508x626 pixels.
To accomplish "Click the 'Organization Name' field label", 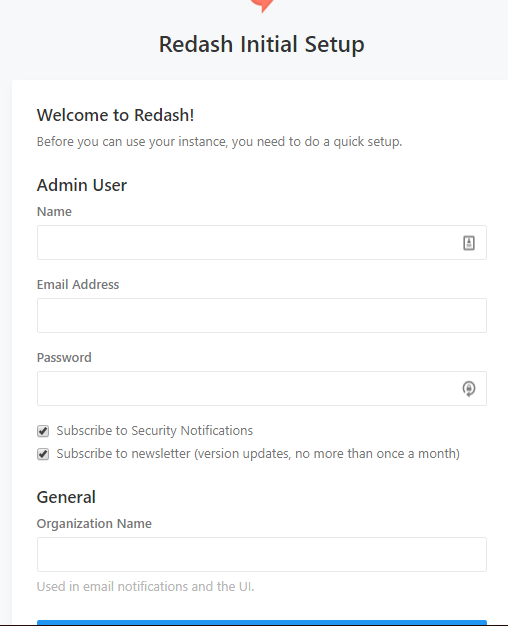I will click(94, 524).
